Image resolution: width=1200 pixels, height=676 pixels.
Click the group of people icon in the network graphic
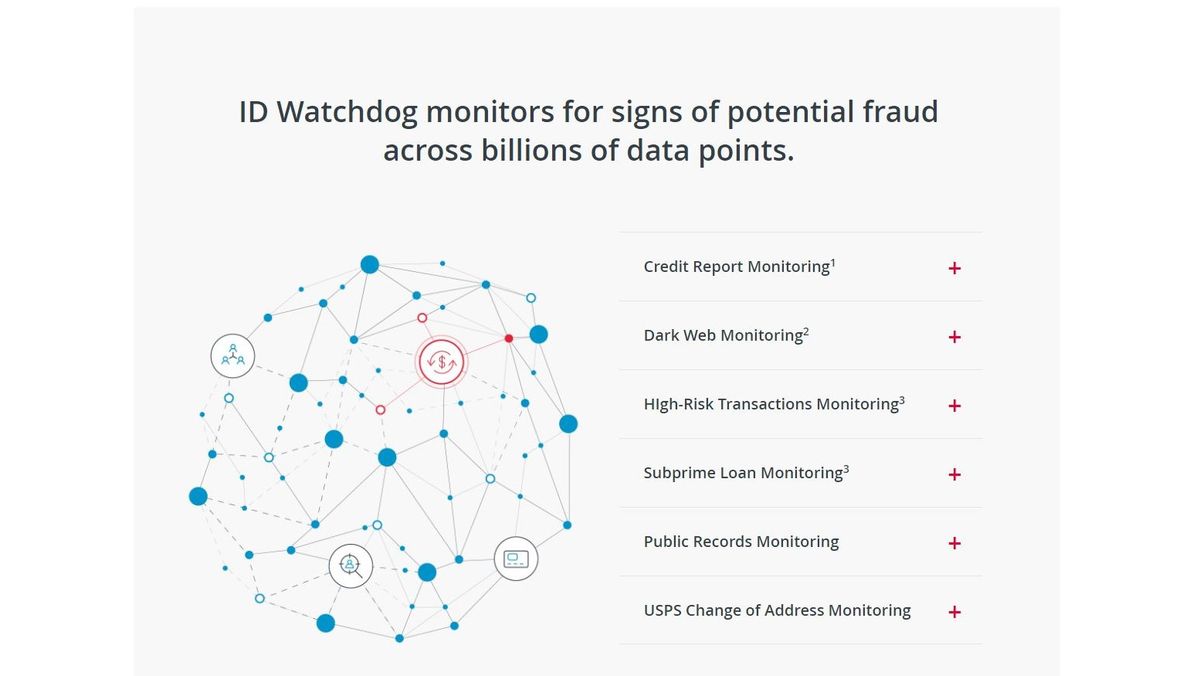232,355
